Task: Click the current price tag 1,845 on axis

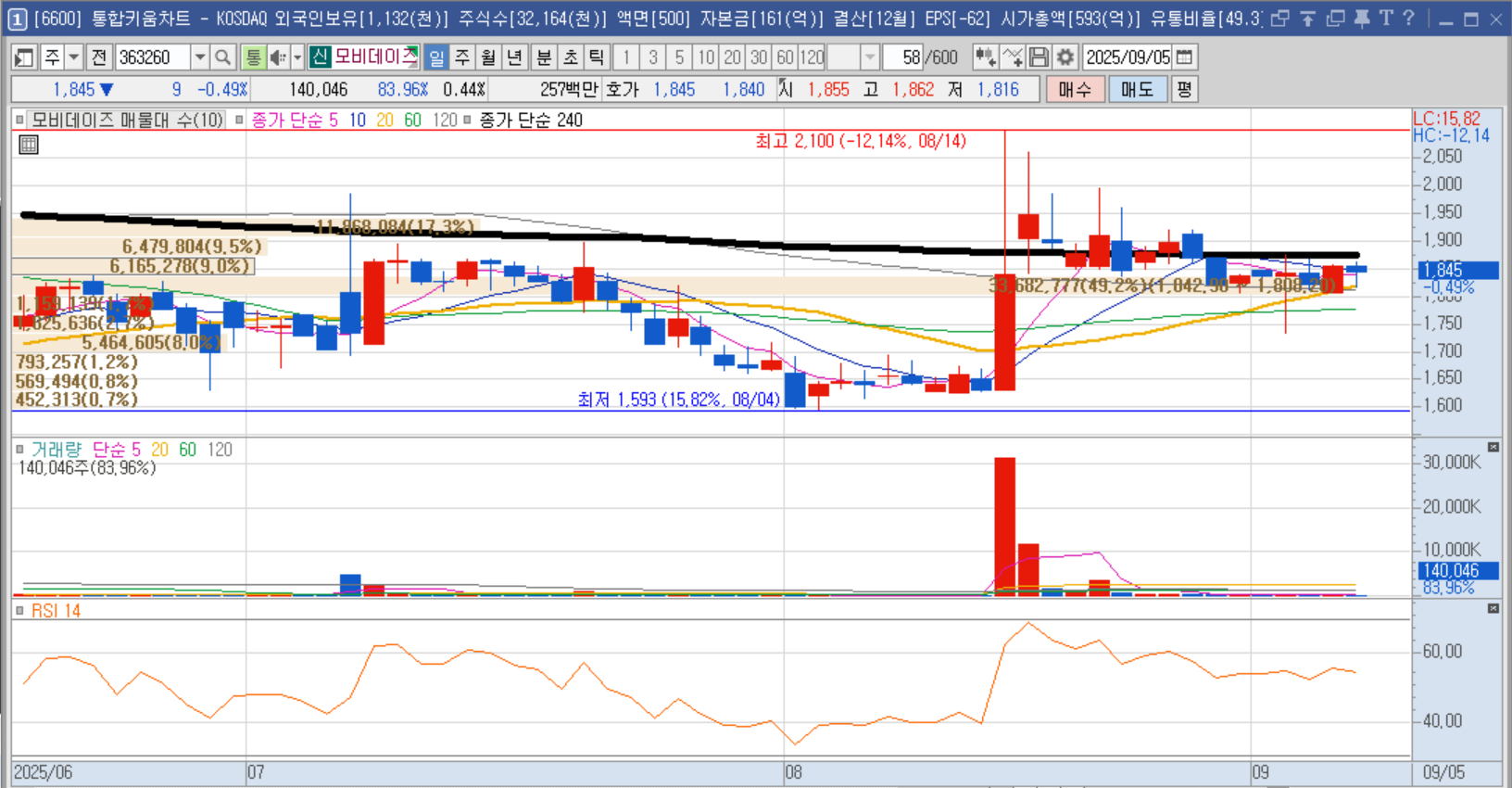Action: coord(1459,270)
